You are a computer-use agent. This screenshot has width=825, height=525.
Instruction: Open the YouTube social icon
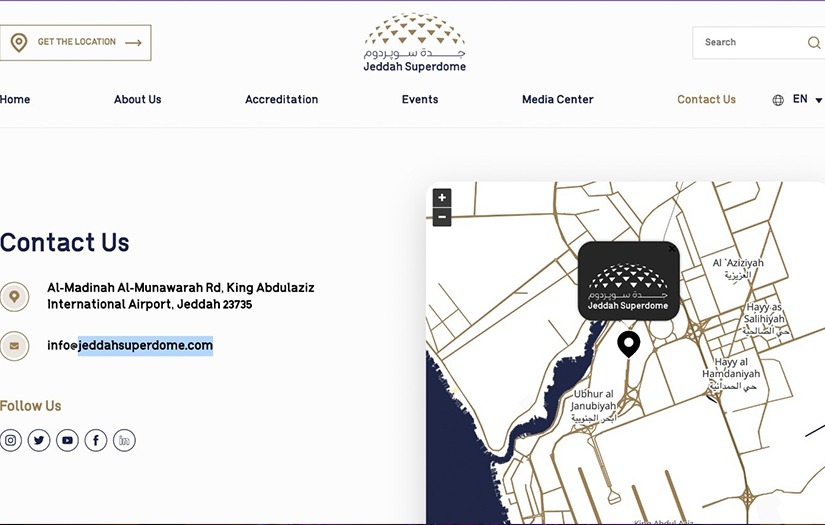tap(67, 440)
